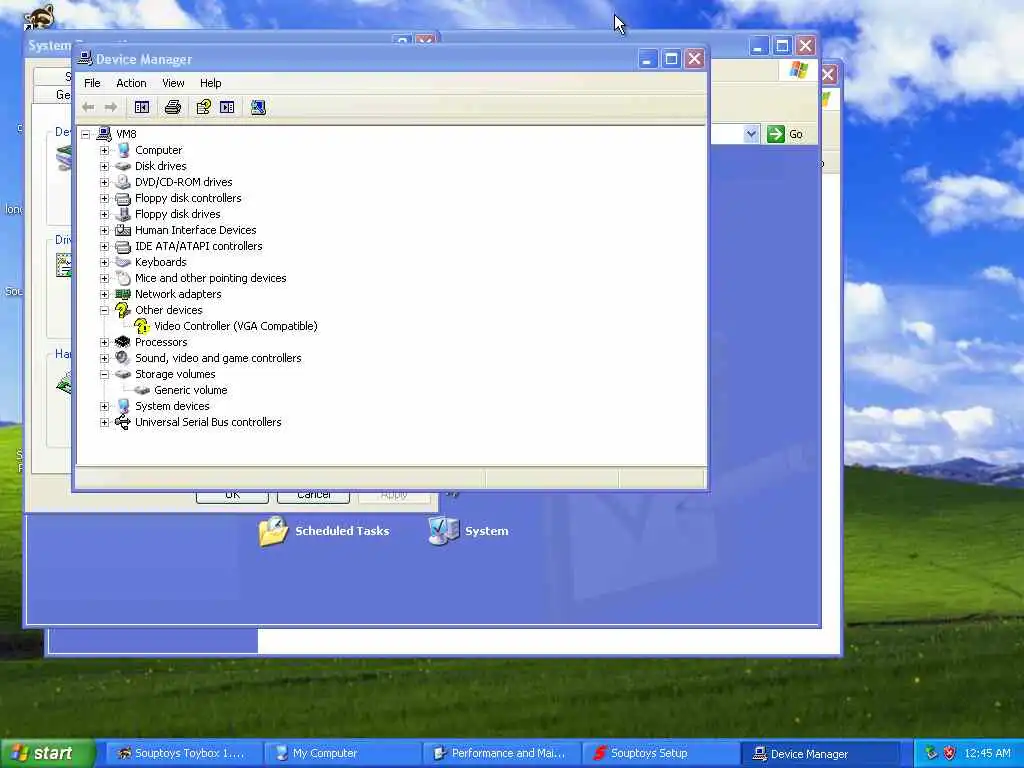Expand Human Interface Devices node
This screenshot has width=1024, height=768.
(104, 230)
